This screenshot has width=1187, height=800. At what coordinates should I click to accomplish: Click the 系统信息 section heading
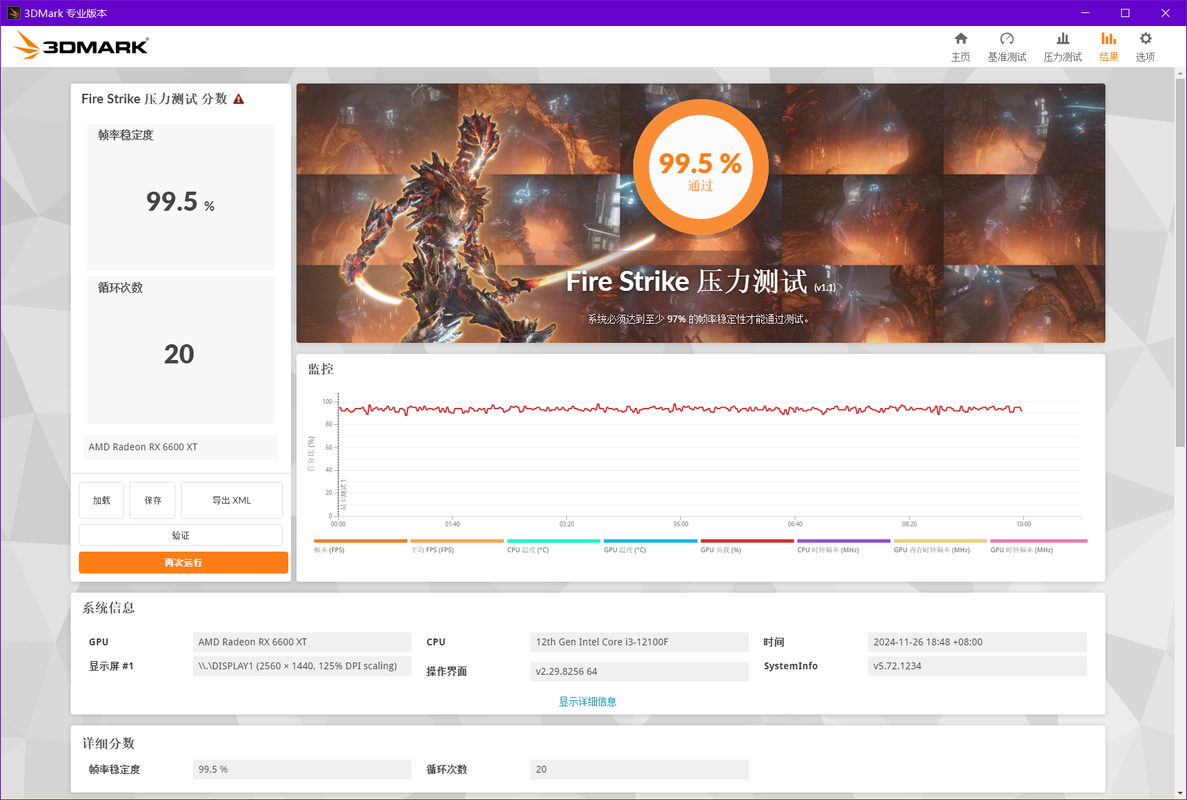108,608
